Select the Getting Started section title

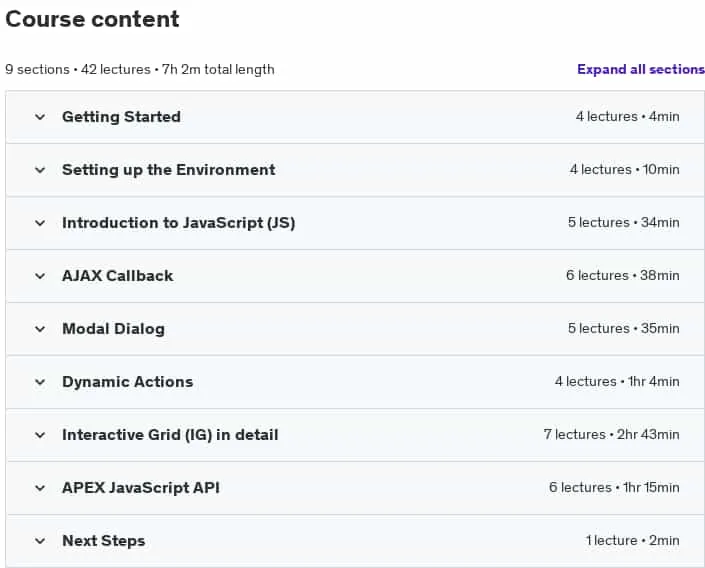click(x=121, y=117)
